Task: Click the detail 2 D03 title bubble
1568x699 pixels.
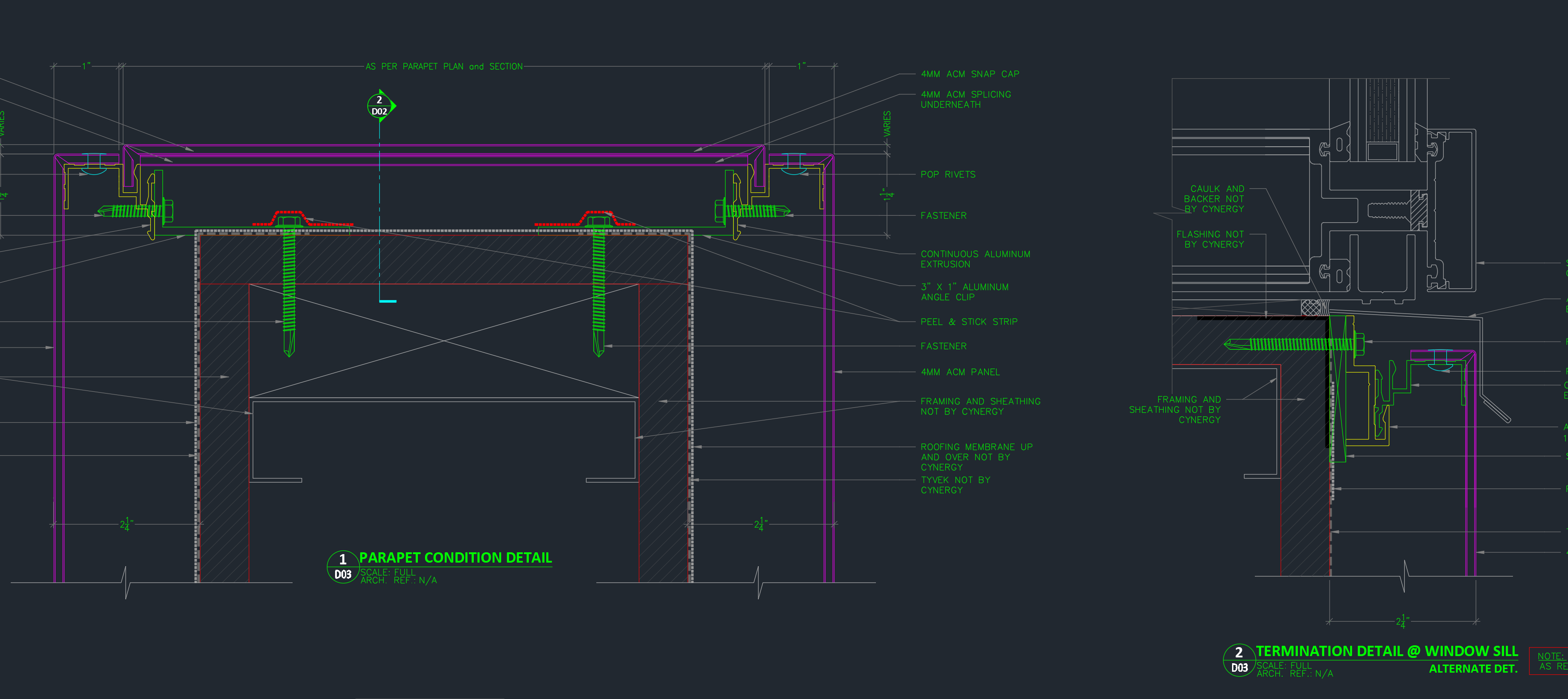Action: click(x=1239, y=660)
